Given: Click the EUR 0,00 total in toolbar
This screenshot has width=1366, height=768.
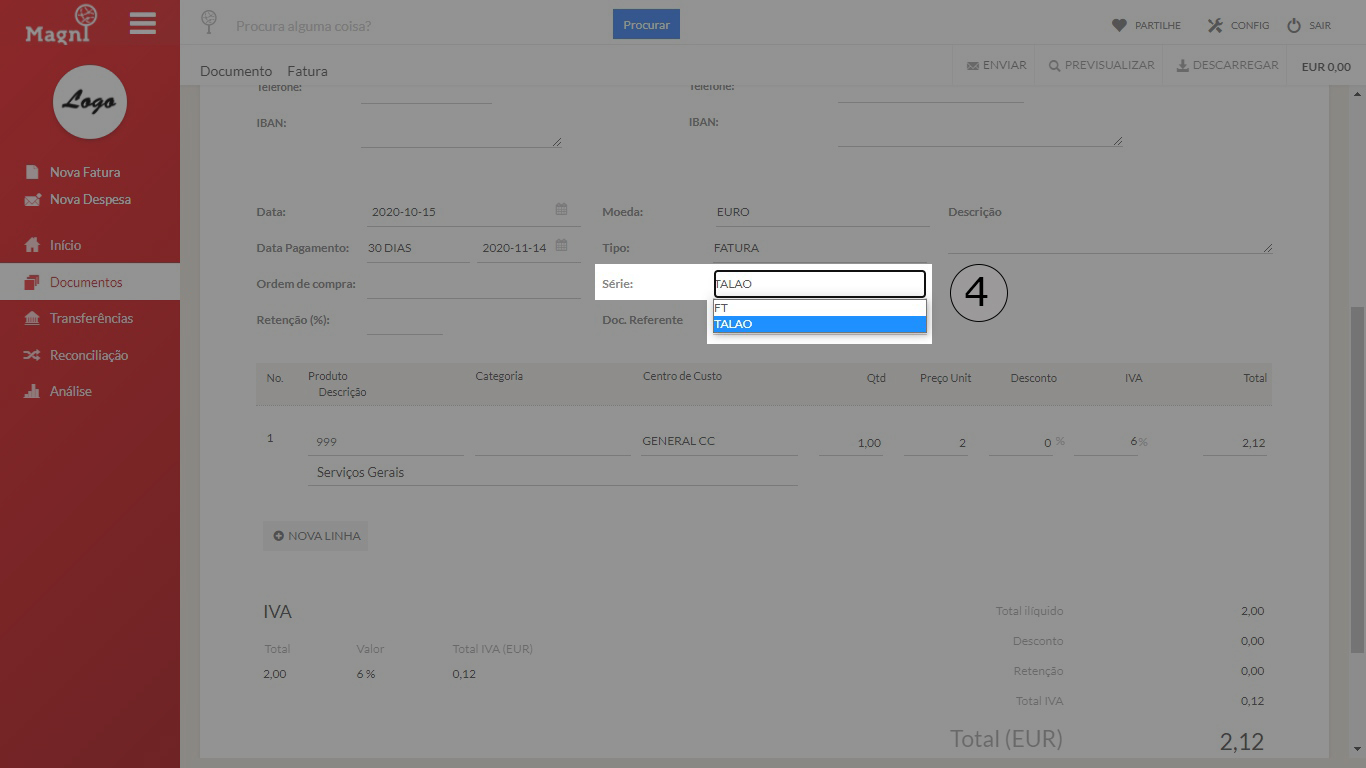Looking at the screenshot, I should coord(1326,67).
